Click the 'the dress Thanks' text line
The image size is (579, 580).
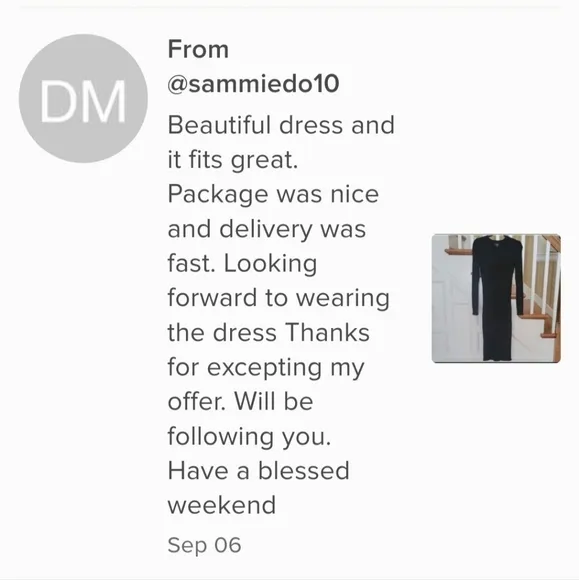[269, 333]
